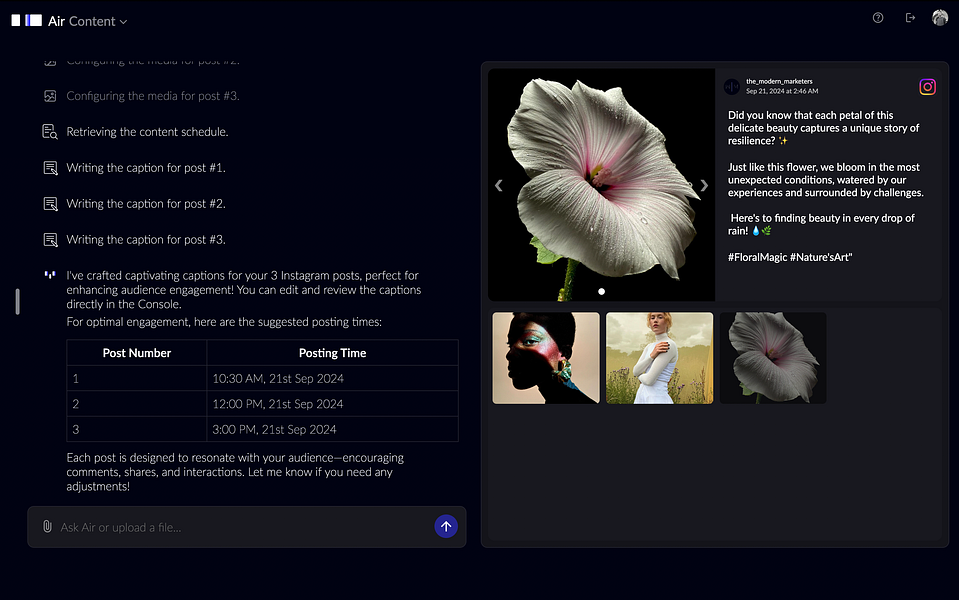Select the painted face portrait thumbnail
This screenshot has height=600, width=959.
(546, 358)
